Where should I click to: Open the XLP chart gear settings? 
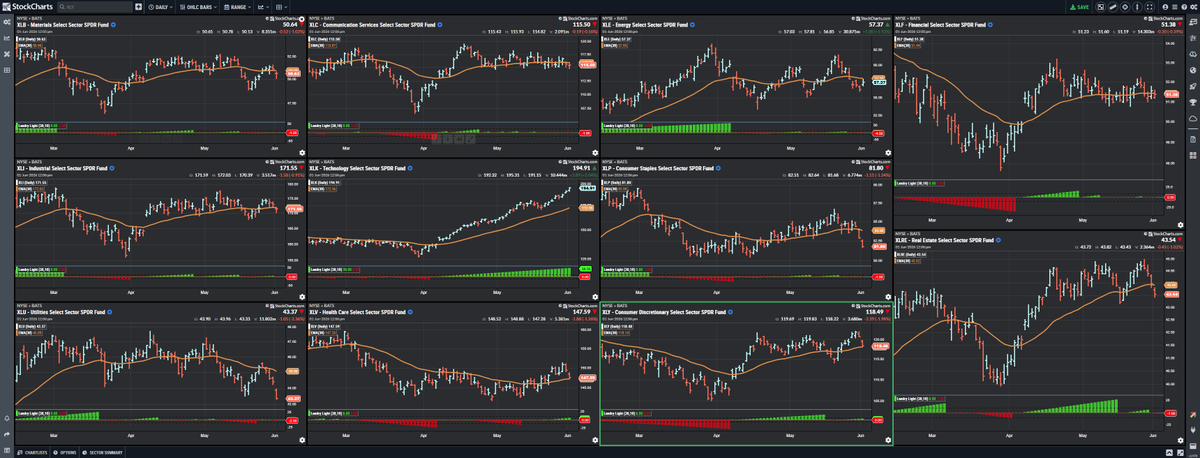tap(888, 297)
